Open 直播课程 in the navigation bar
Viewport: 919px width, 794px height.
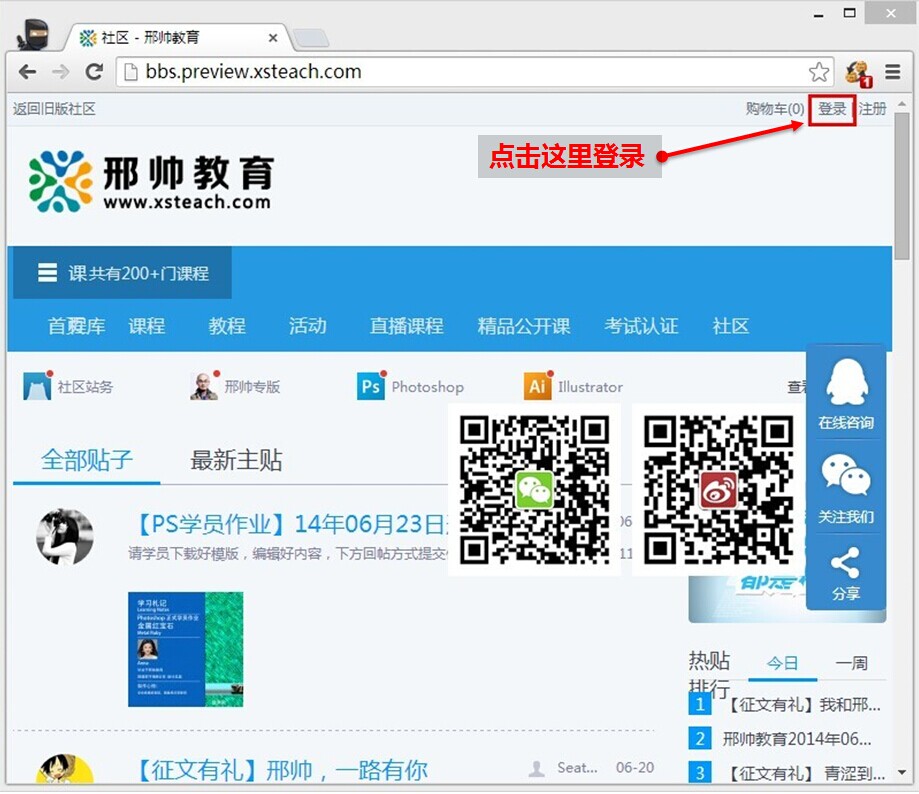click(406, 326)
